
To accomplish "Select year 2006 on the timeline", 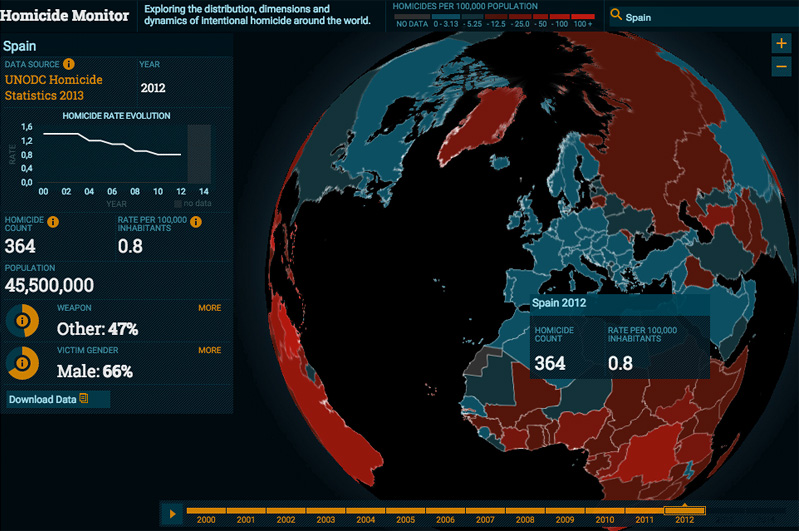I will 445,515.
